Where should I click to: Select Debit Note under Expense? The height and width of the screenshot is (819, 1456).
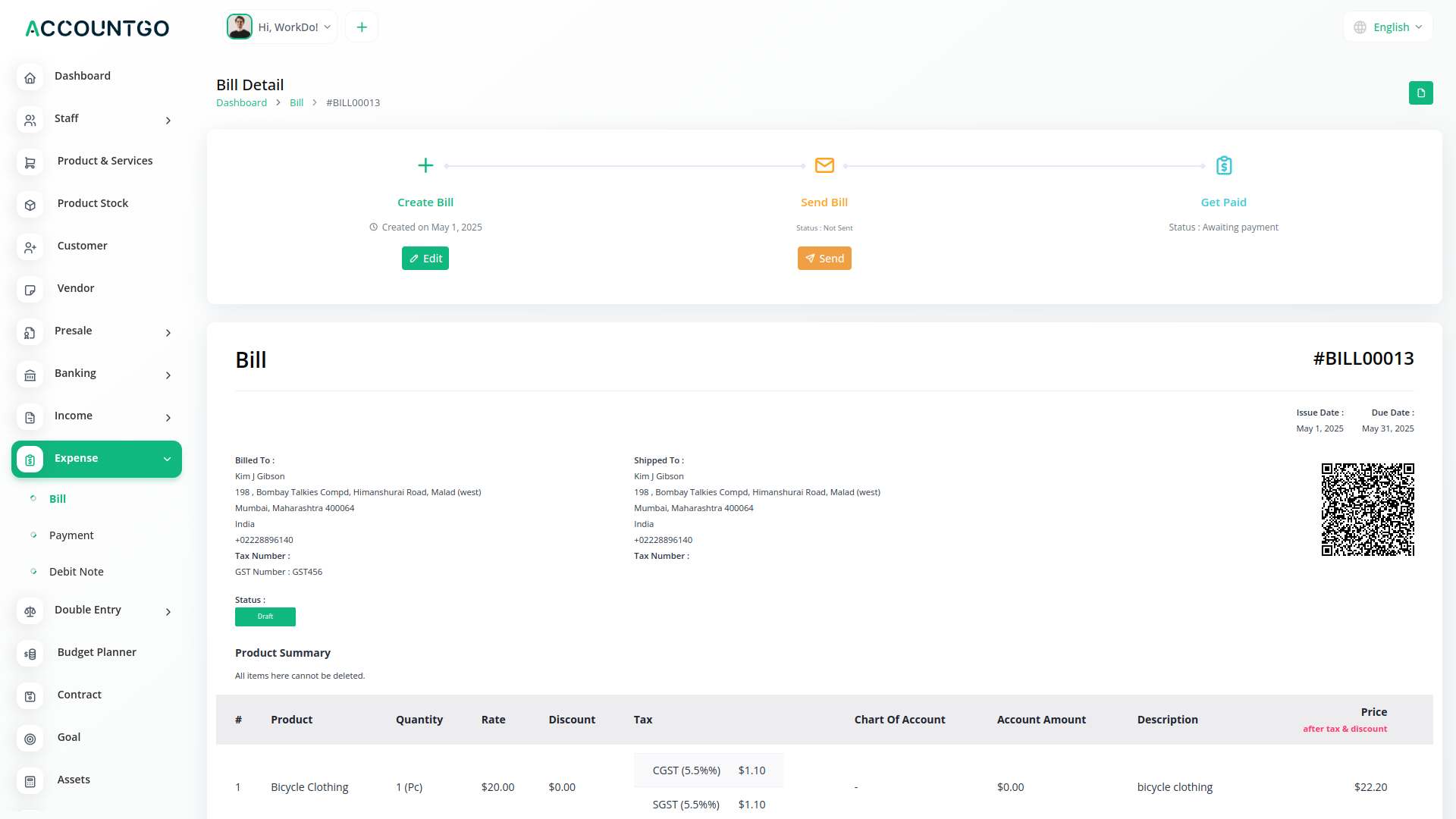tap(76, 572)
